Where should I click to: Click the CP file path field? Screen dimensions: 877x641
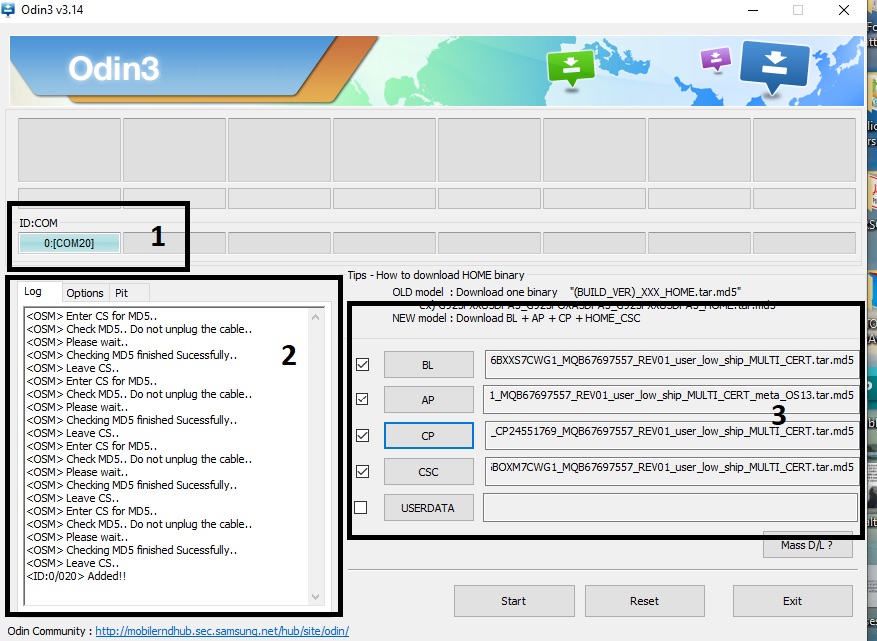point(672,434)
